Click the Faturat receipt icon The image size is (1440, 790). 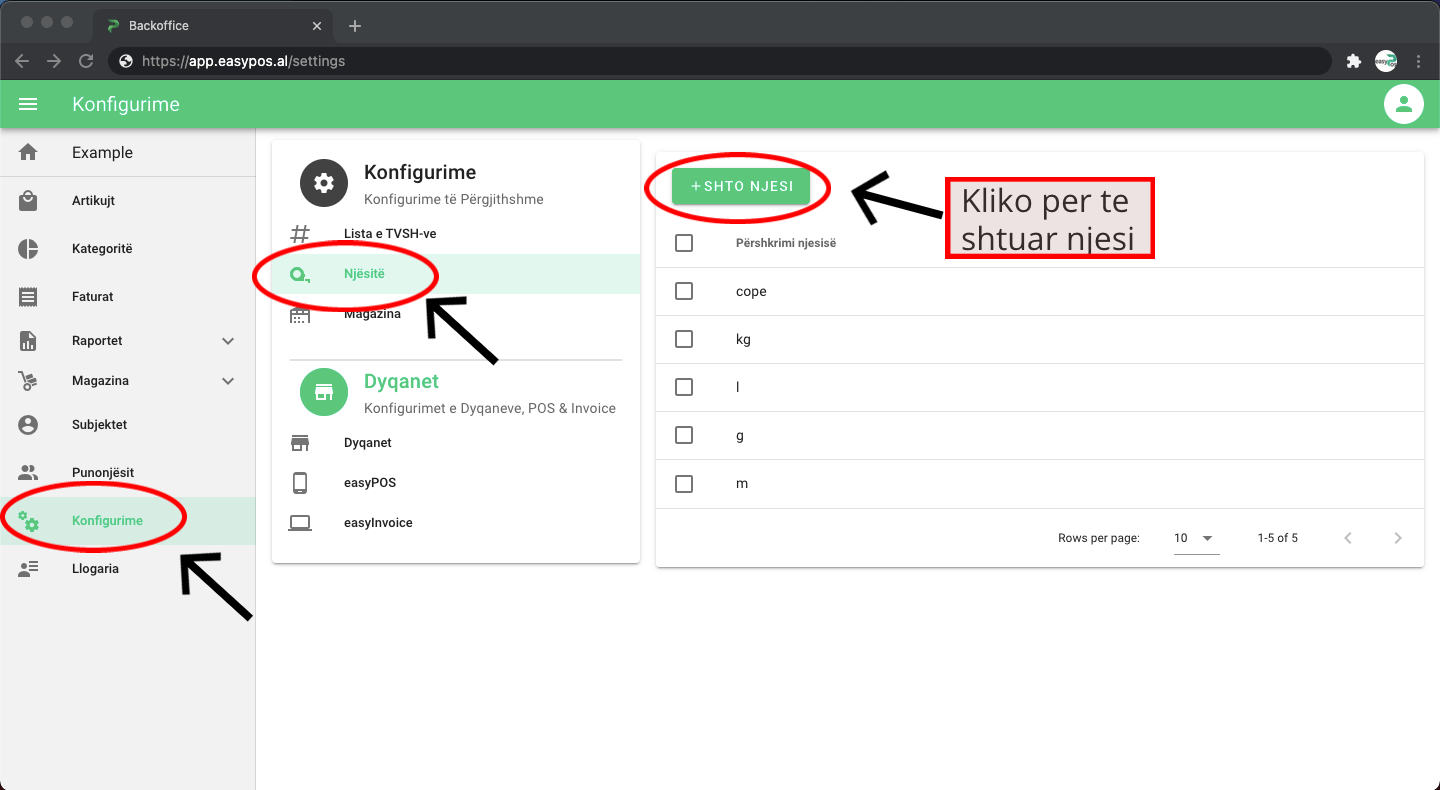tap(28, 297)
